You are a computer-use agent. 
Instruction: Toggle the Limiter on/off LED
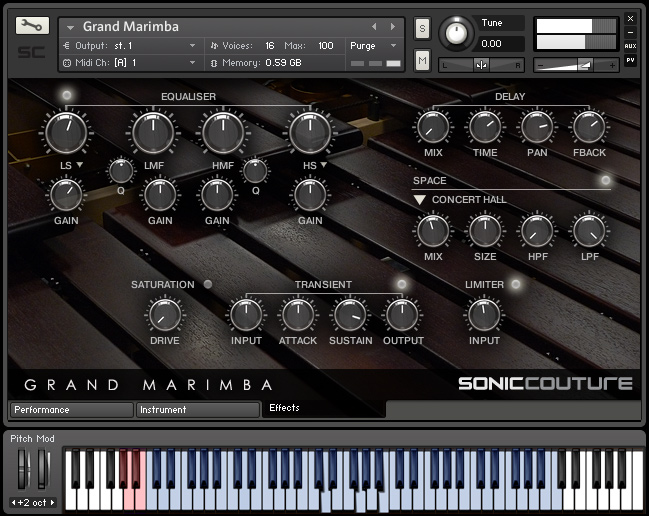(x=516, y=284)
